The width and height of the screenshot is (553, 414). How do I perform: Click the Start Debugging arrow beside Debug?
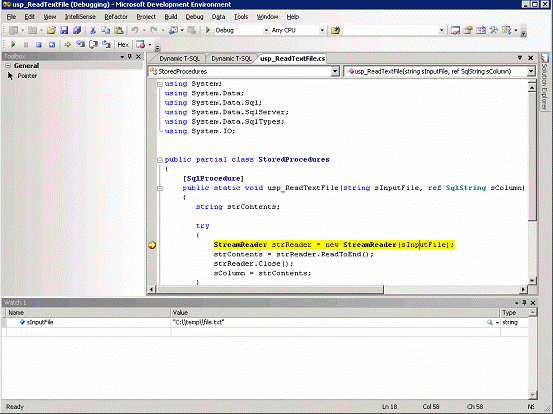coord(208,30)
